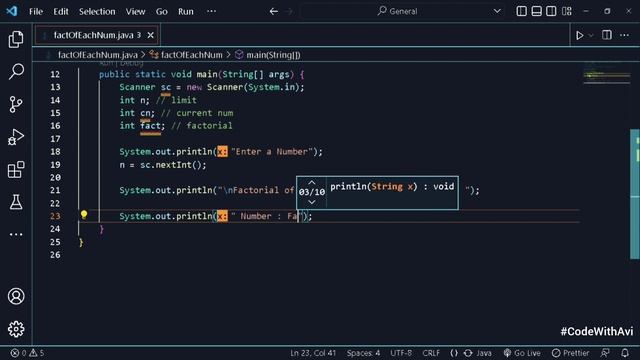Open the Testing flask view
The height and width of the screenshot is (360, 640).
[x=16, y=202]
